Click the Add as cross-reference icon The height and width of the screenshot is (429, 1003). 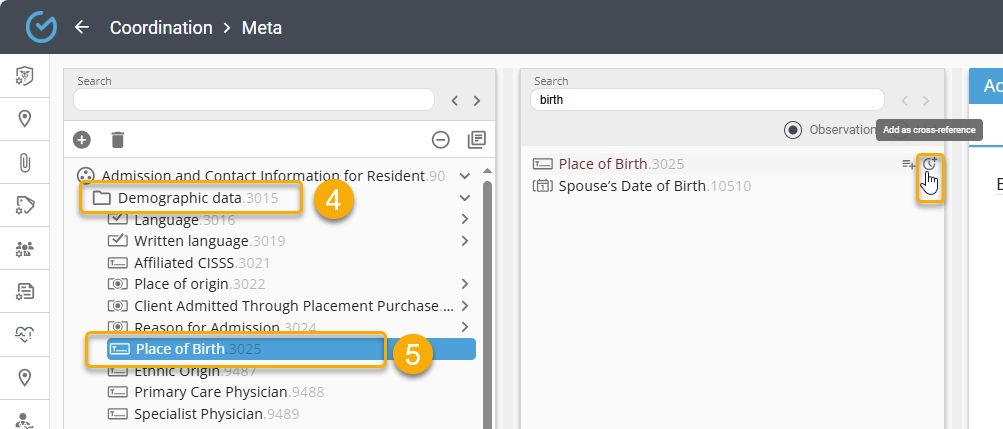coord(929,164)
